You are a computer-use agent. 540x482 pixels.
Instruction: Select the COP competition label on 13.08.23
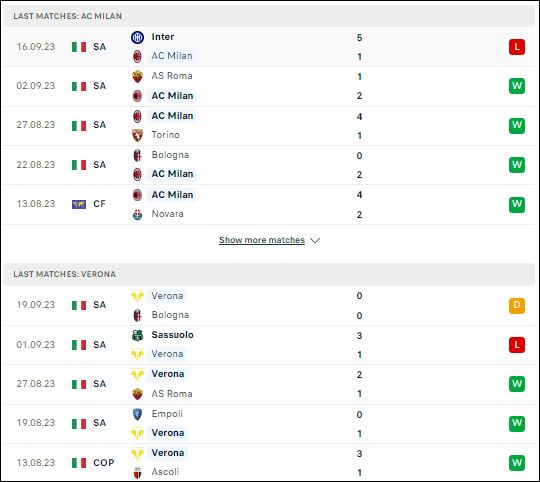tap(104, 463)
